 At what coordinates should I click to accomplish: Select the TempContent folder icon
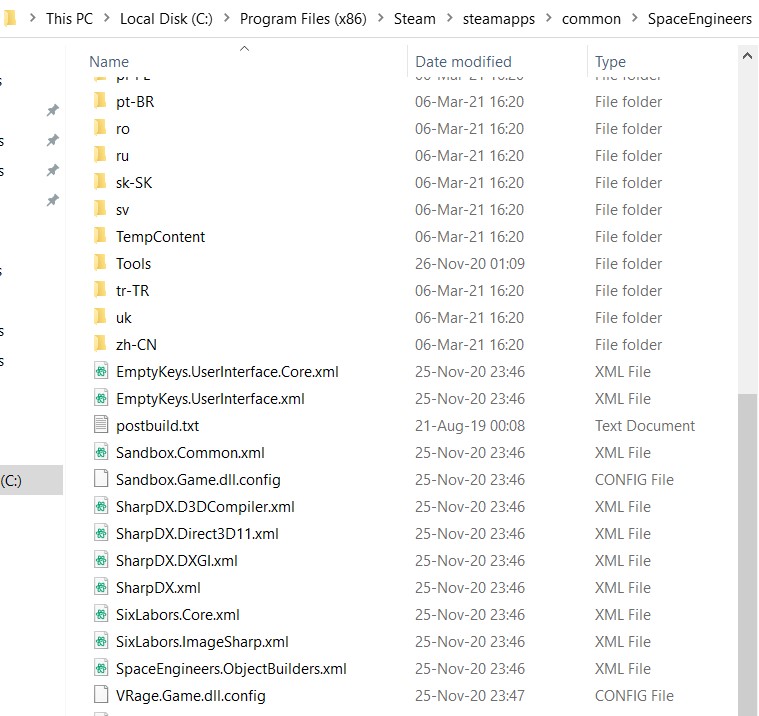click(x=100, y=237)
